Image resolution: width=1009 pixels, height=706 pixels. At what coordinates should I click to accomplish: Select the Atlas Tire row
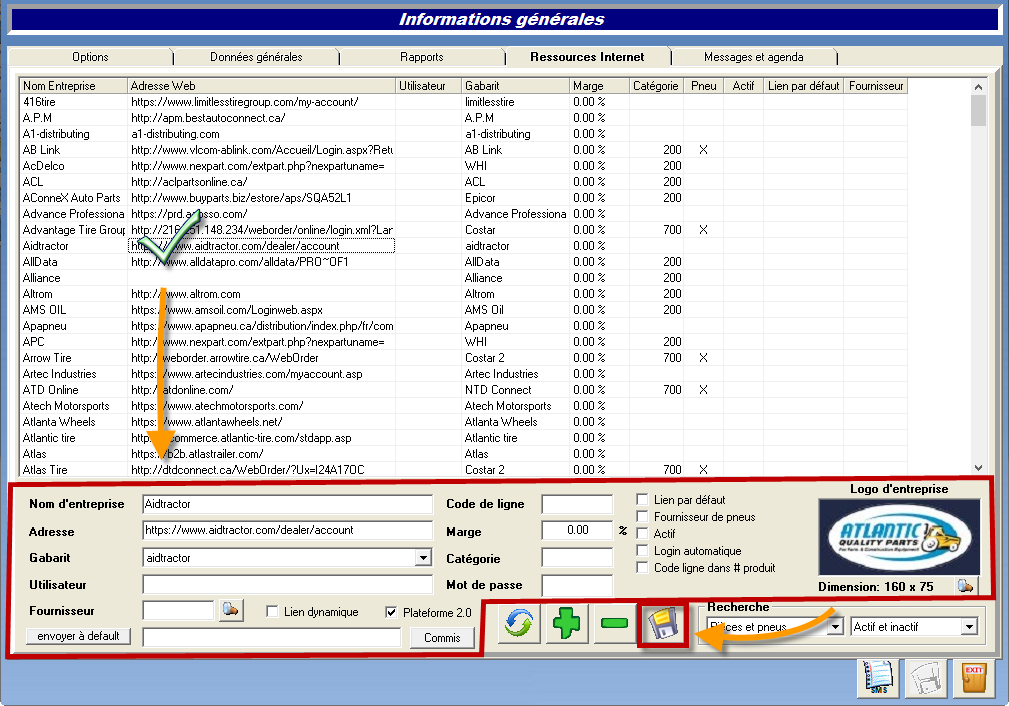point(463,470)
